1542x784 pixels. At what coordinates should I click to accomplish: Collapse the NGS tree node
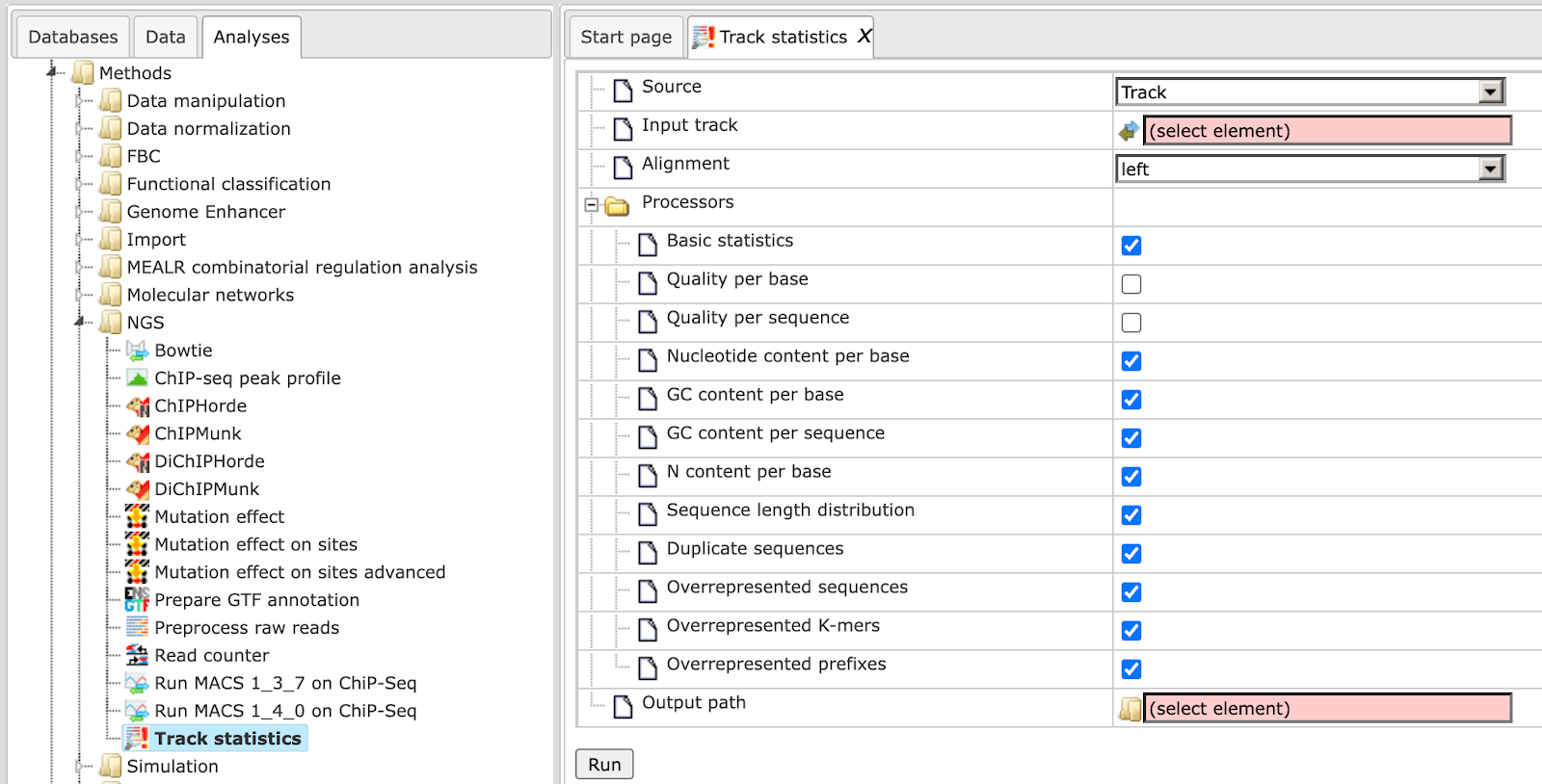coord(80,322)
